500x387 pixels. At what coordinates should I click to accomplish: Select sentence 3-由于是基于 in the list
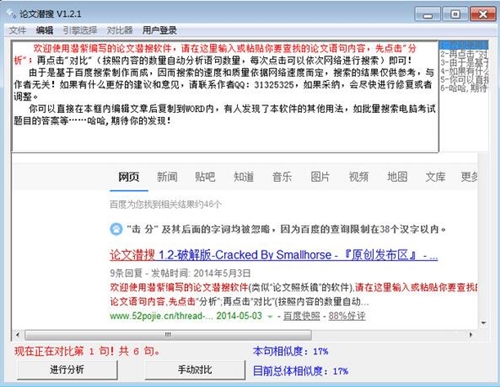pos(464,62)
